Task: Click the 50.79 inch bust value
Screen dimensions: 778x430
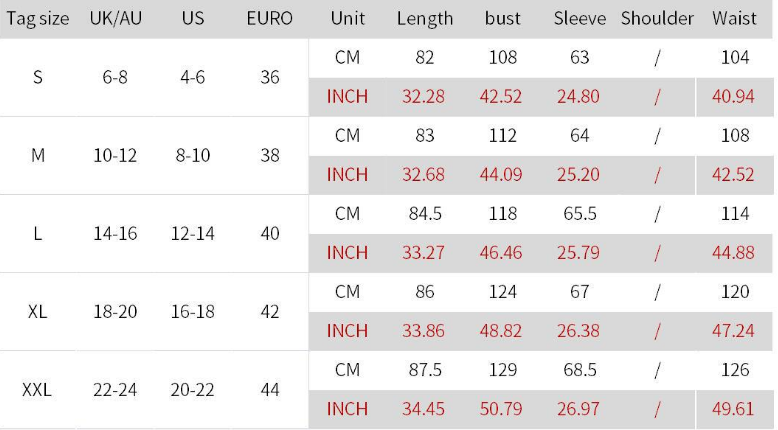Action: pyautogui.click(x=502, y=408)
